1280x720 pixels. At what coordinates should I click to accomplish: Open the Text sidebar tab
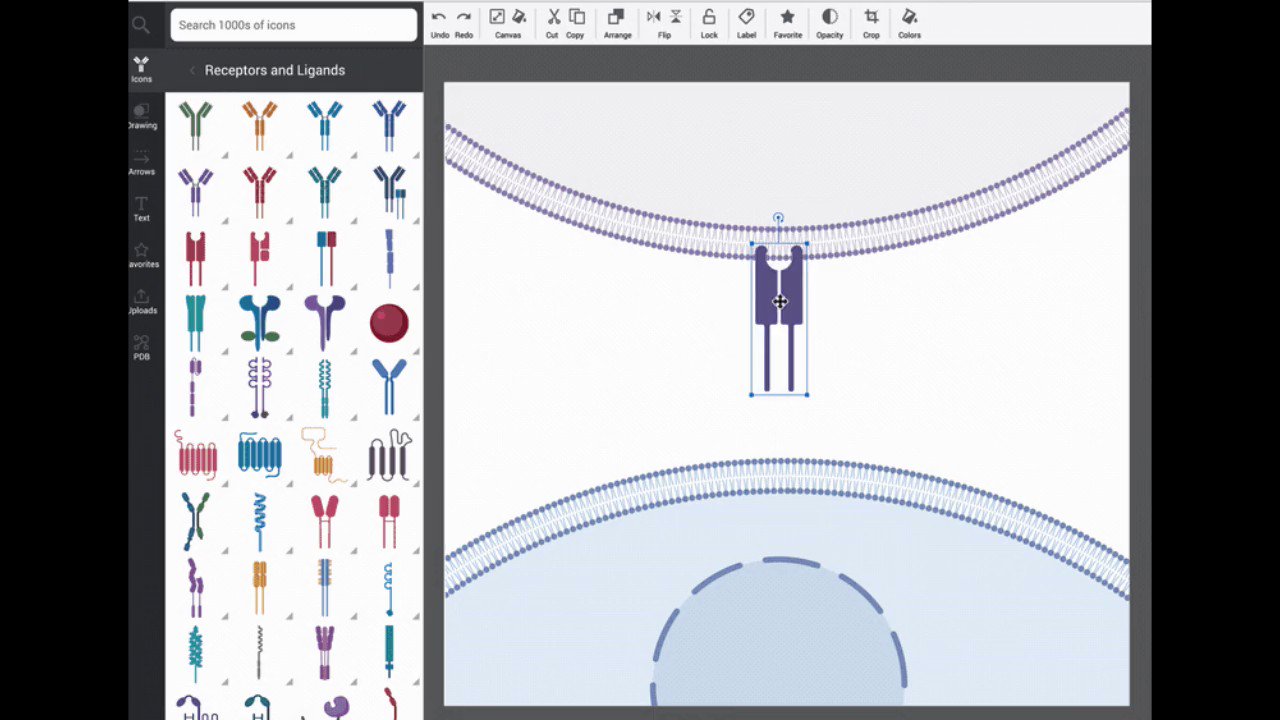pos(141,208)
